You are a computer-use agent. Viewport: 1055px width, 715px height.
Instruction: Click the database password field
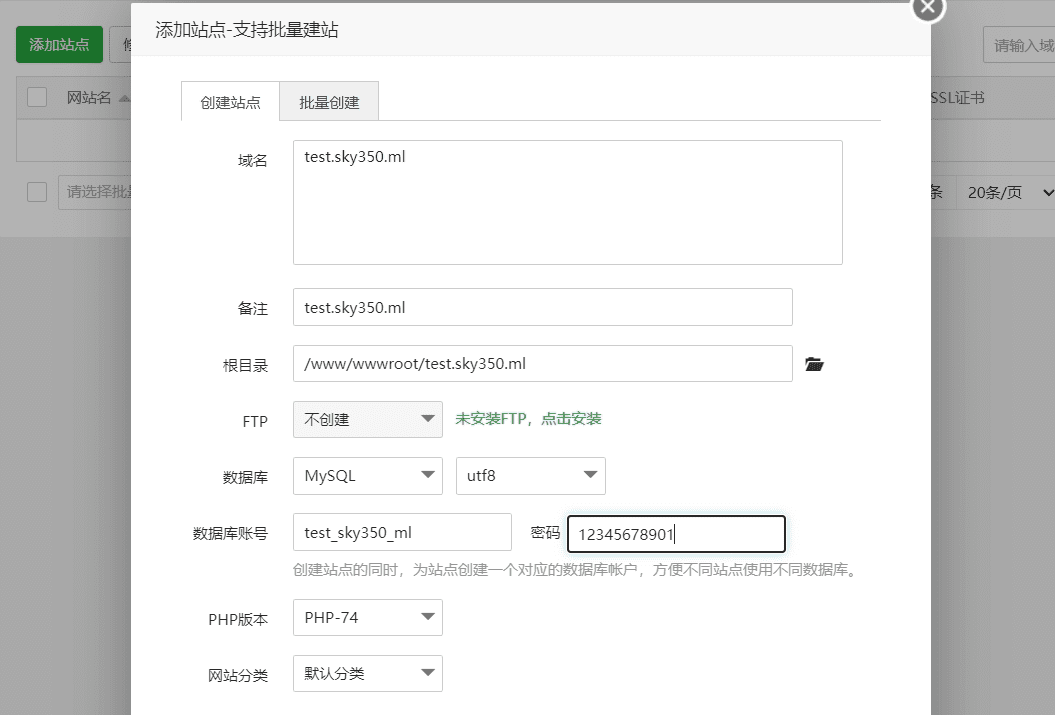tap(676, 534)
